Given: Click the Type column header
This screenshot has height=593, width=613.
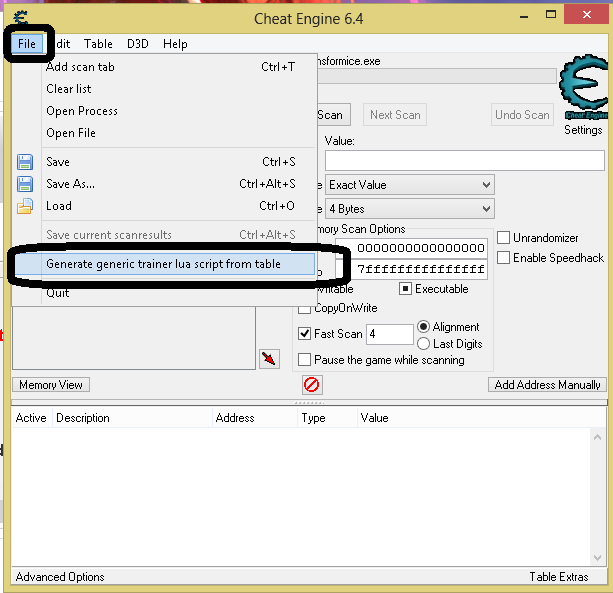Looking at the screenshot, I should [x=328, y=418].
